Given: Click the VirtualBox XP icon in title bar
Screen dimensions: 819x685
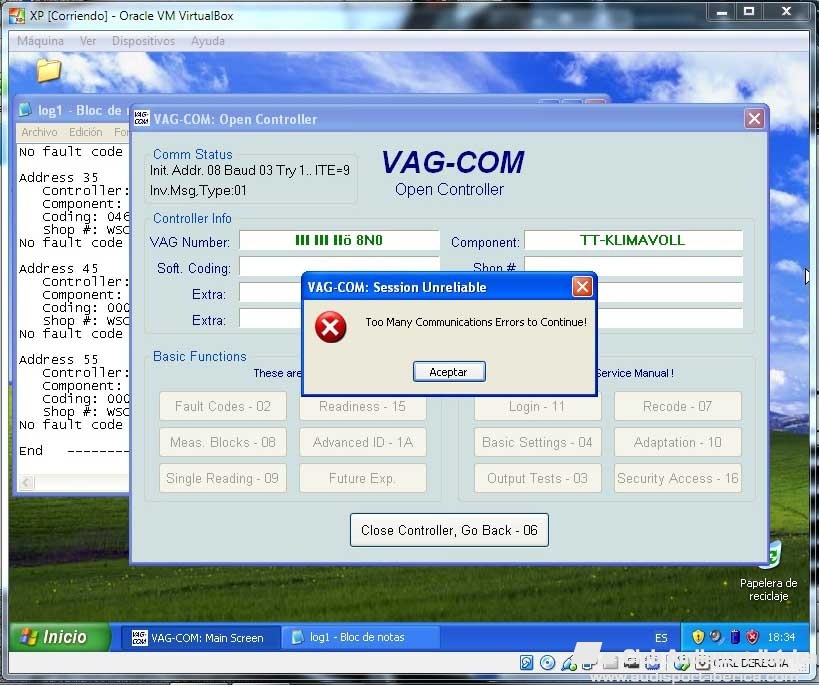Looking at the screenshot, I should (17, 16).
